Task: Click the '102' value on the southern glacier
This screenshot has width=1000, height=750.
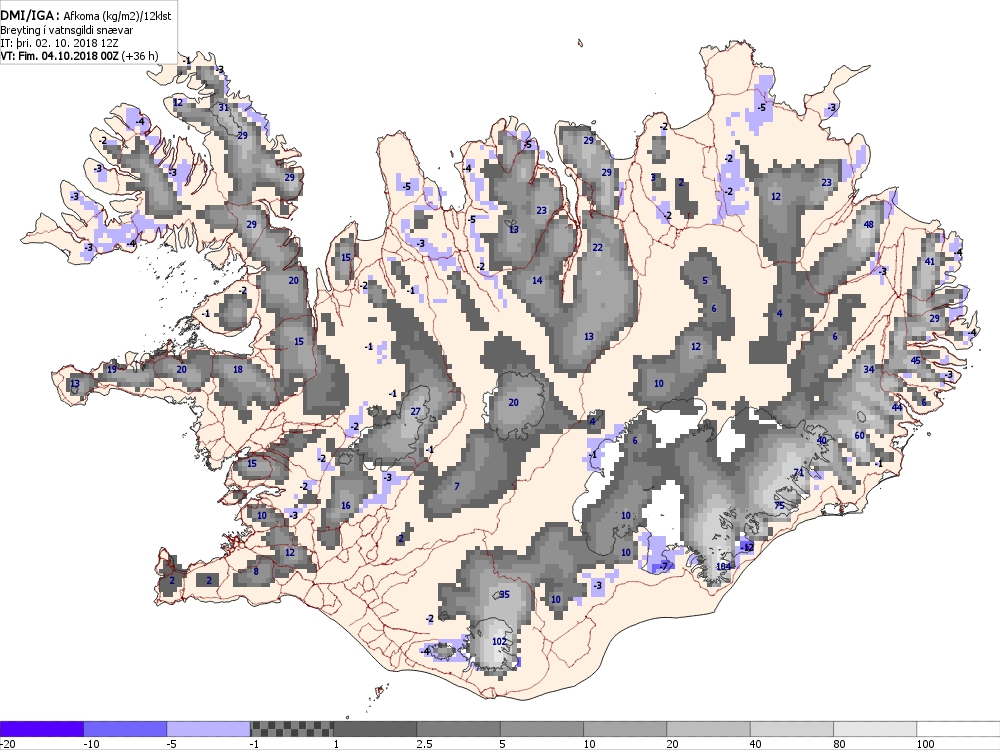Action: (x=499, y=642)
